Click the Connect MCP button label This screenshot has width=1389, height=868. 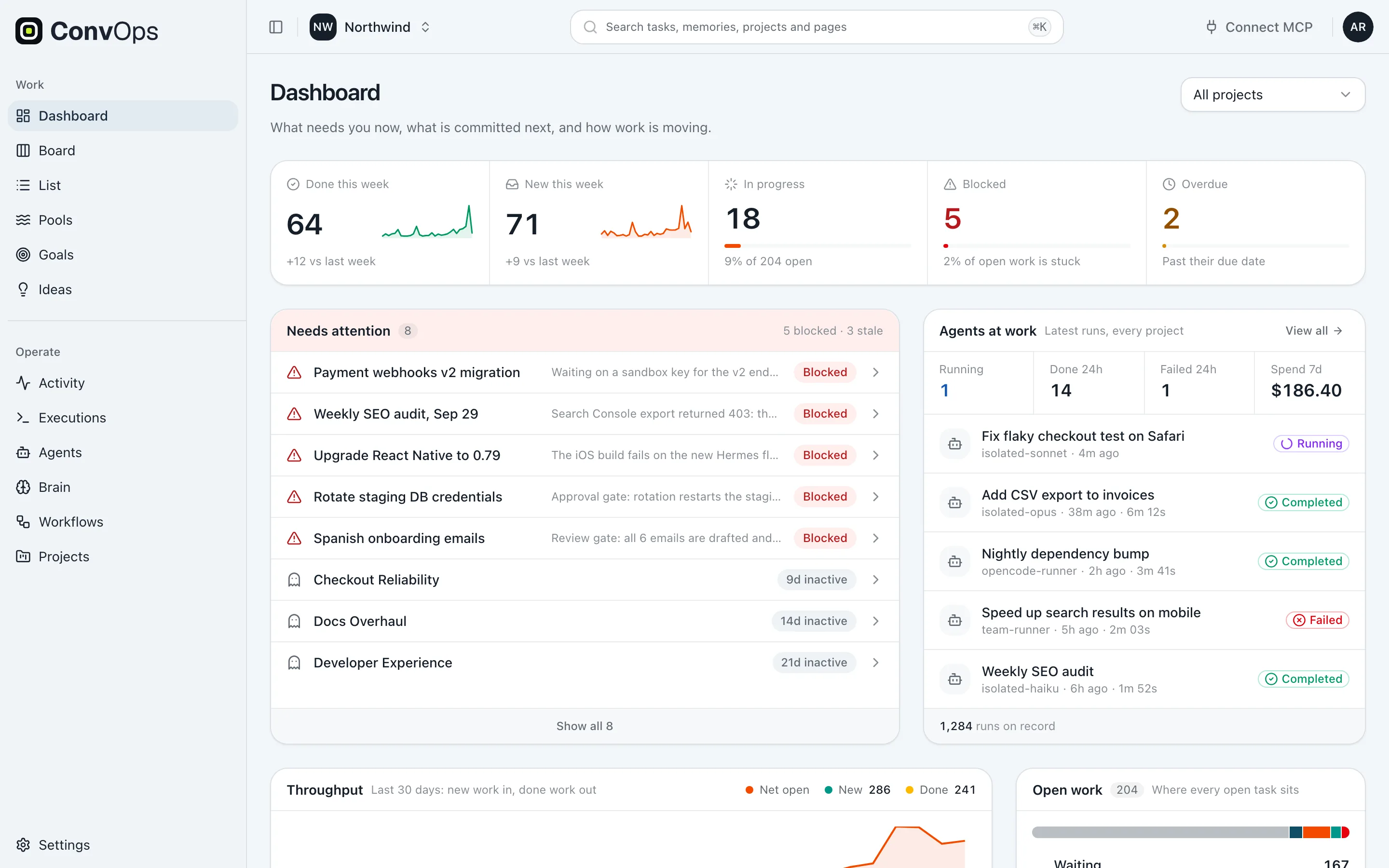pos(1268,27)
